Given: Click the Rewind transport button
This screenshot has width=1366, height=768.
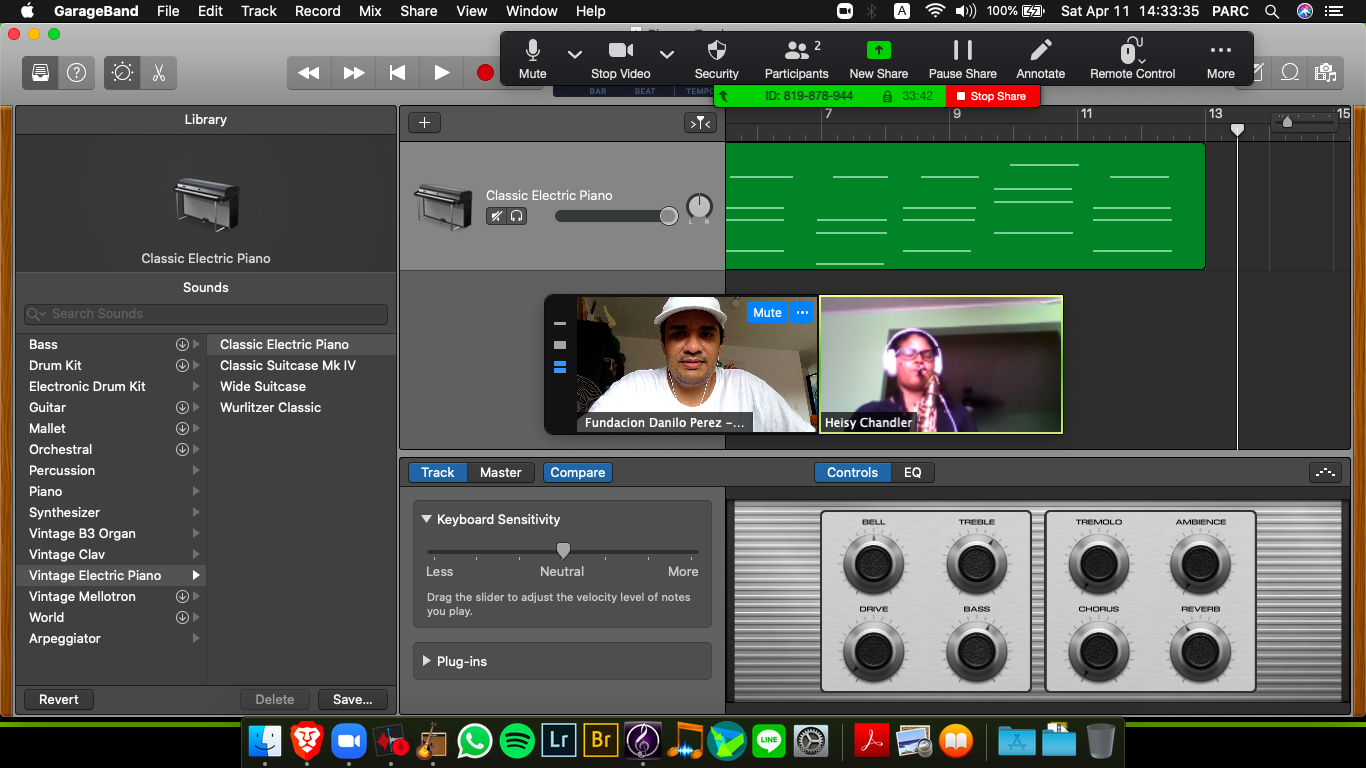Looking at the screenshot, I should tap(309, 73).
